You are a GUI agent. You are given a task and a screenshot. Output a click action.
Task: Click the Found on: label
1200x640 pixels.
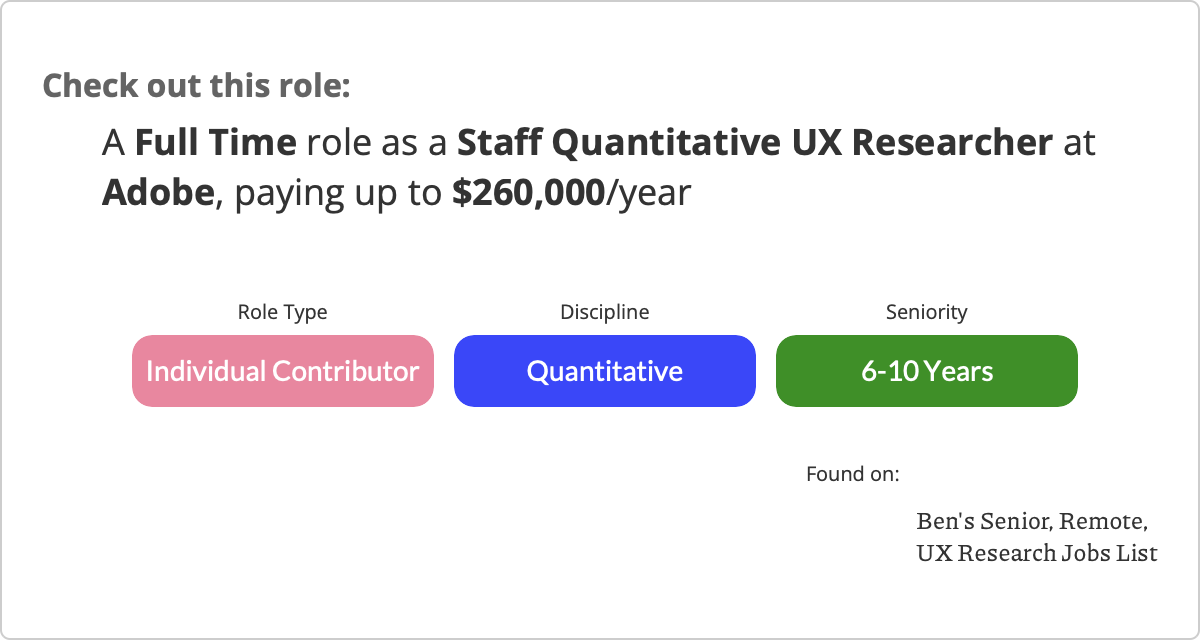853,473
